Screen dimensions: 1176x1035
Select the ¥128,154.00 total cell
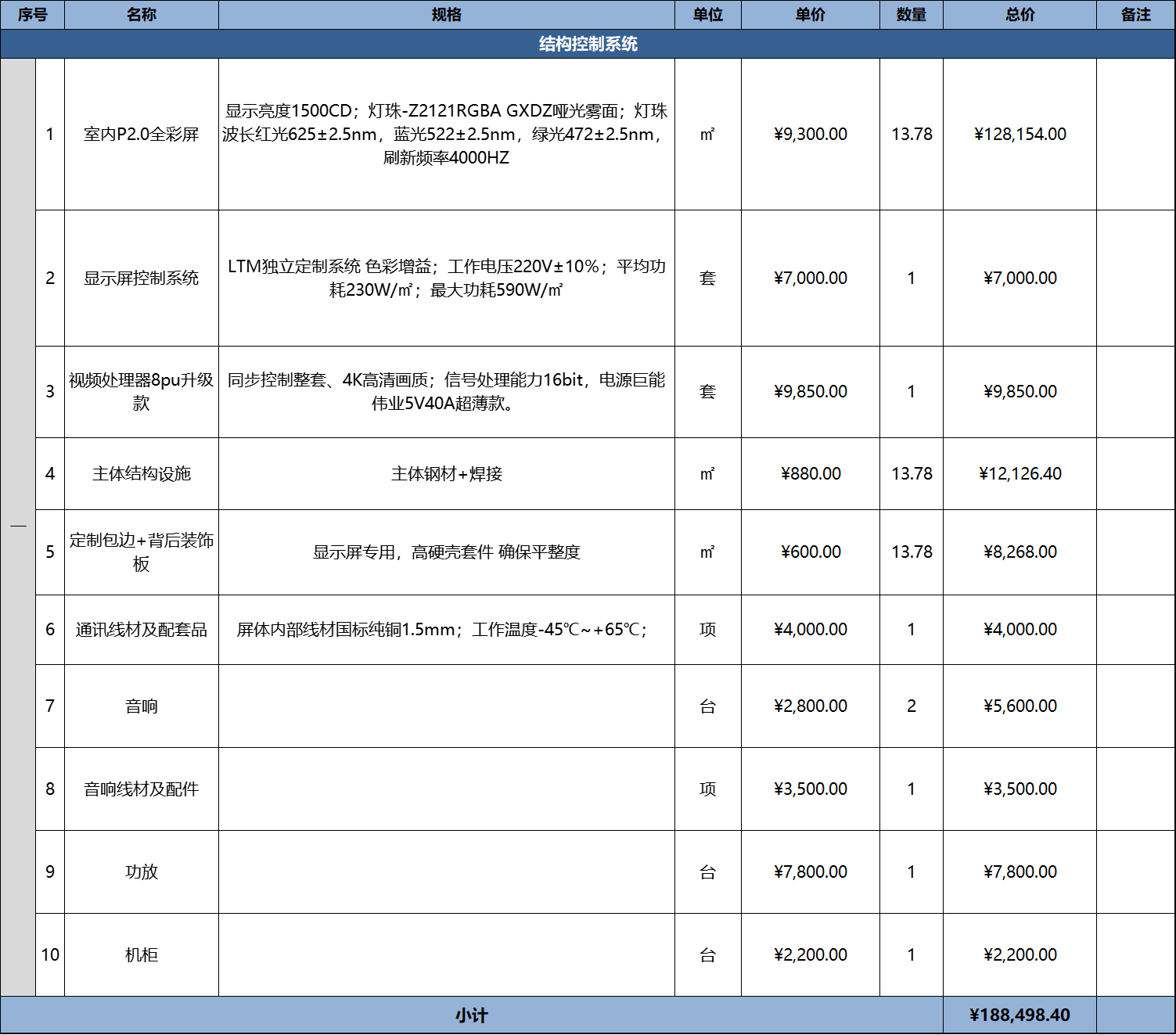[1020, 135]
